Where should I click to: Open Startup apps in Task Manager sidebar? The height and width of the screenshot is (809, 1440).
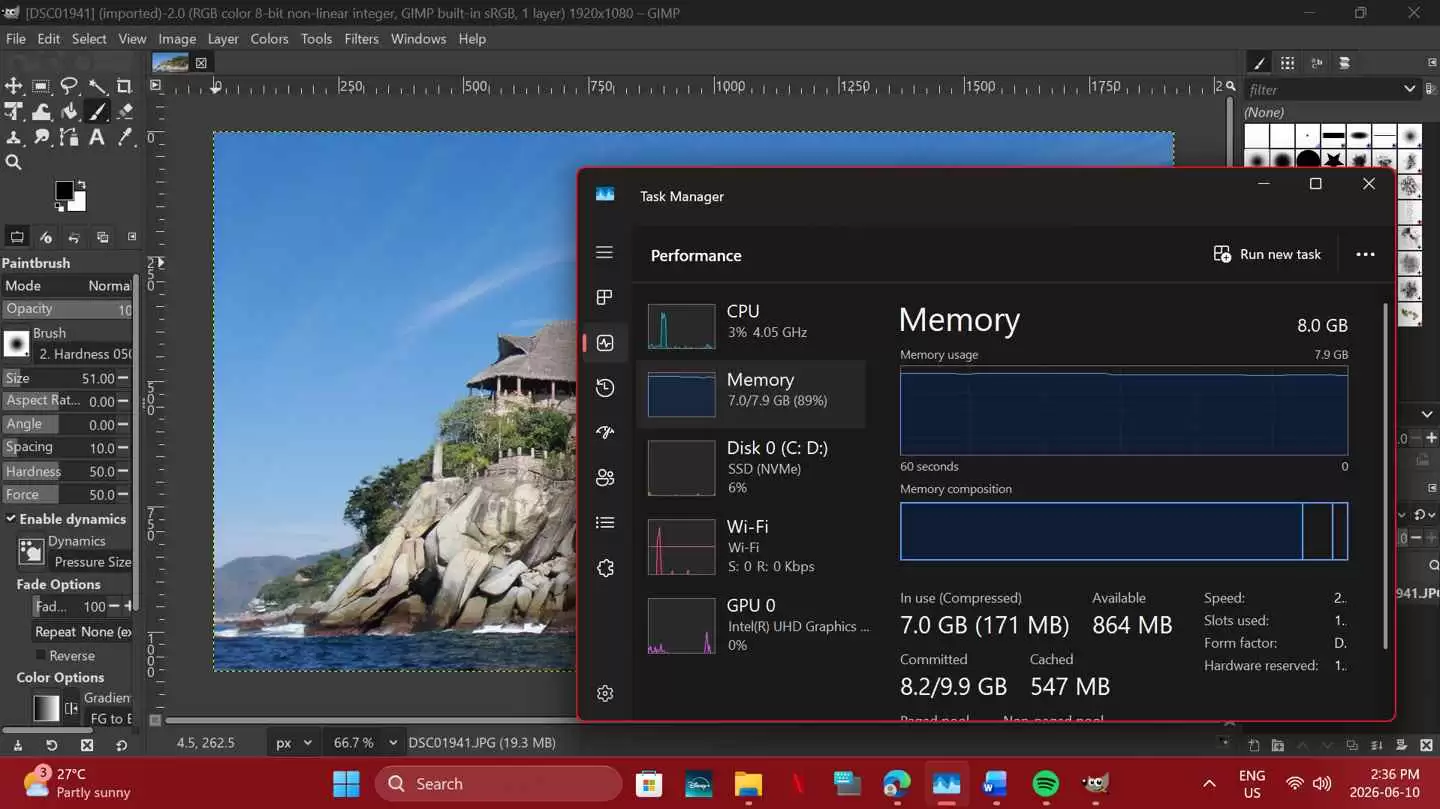click(x=604, y=433)
